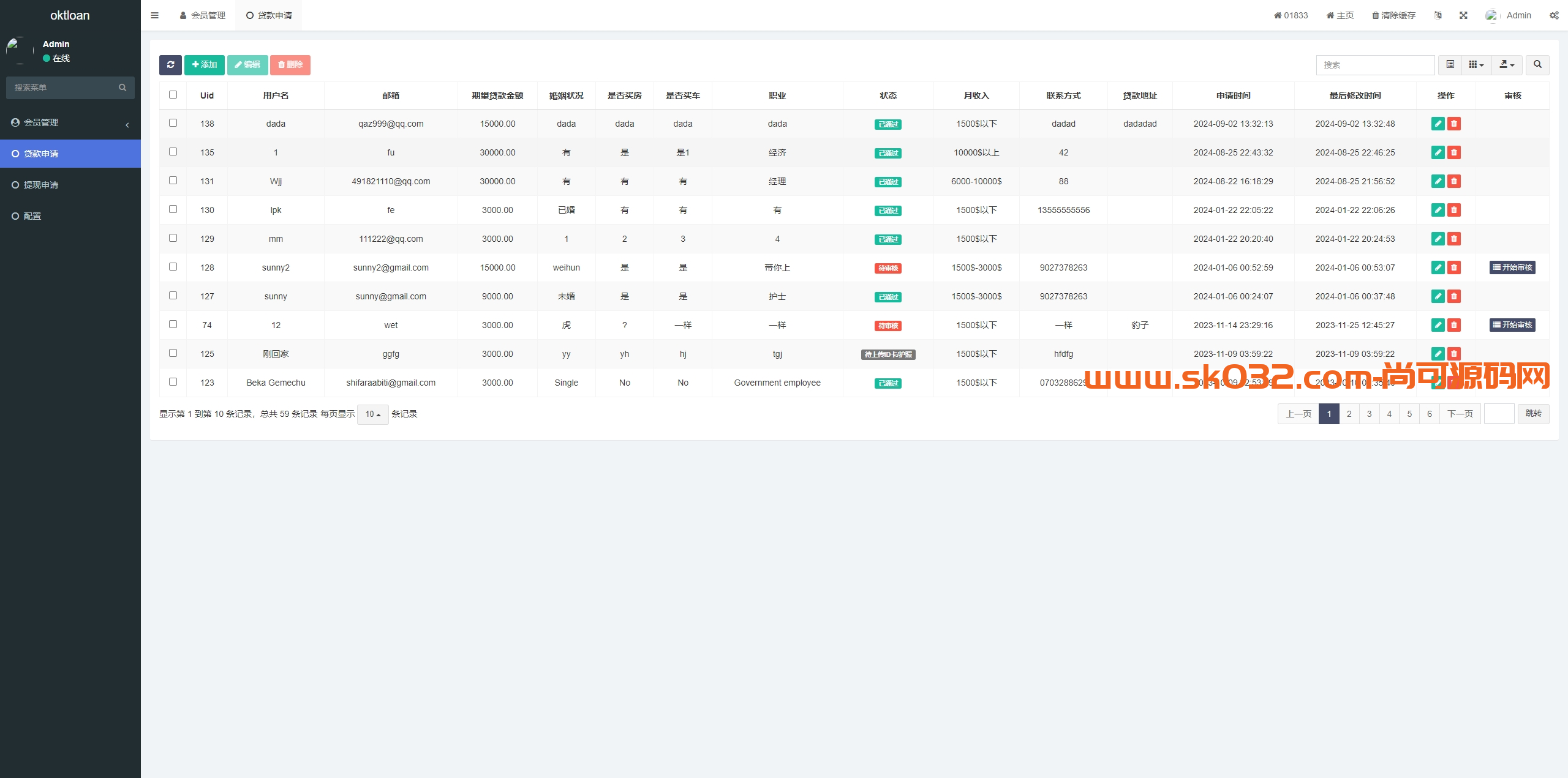The height and width of the screenshot is (778, 1568).
Task: Expand the 会员管理 sidebar menu chevron
Action: (x=127, y=125)
